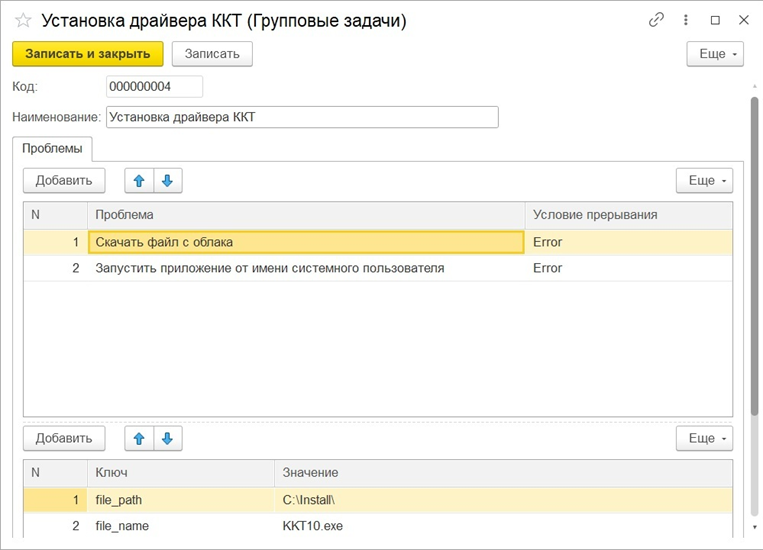Add a key-value row with lower 'Добавить'
763x550 pixels.
pyautogui.click(x=64, y=438)
